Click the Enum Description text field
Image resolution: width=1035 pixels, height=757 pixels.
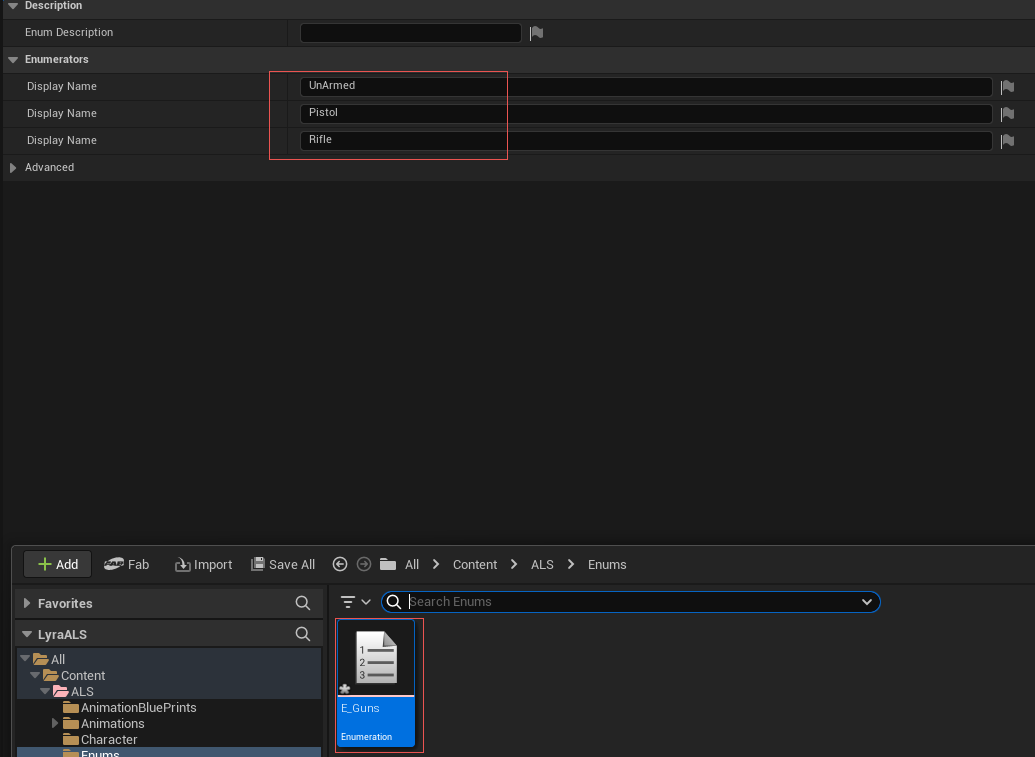click(411, 32)
